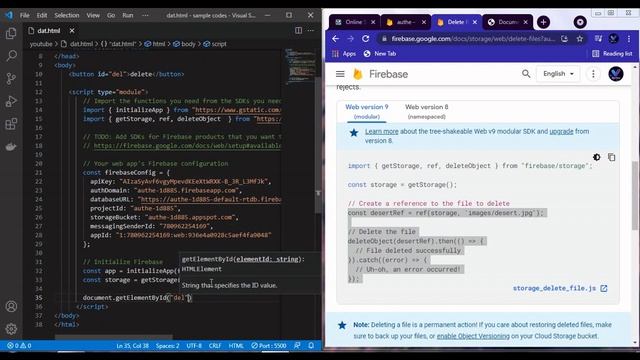Open Chrome three-dot menu

[629, 39]
